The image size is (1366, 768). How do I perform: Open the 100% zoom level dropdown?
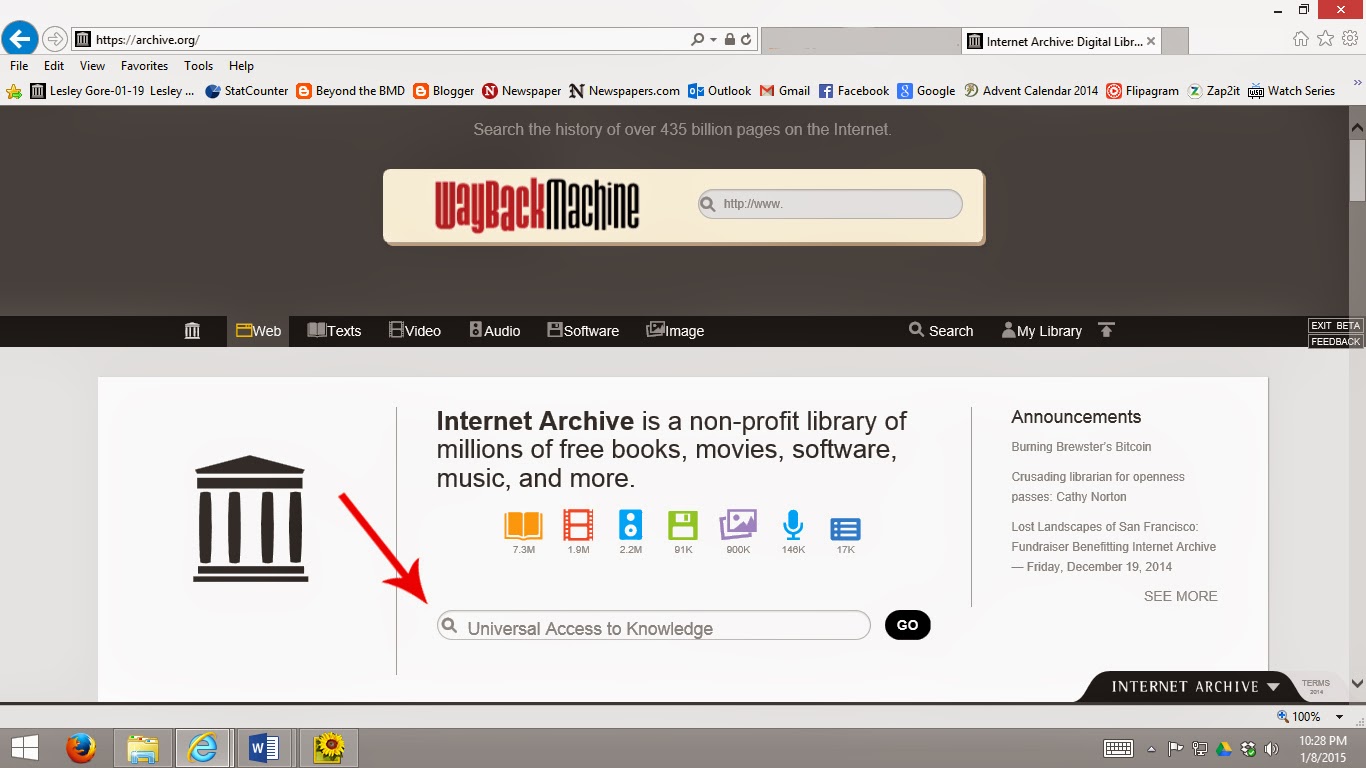tap(1341, 717)
